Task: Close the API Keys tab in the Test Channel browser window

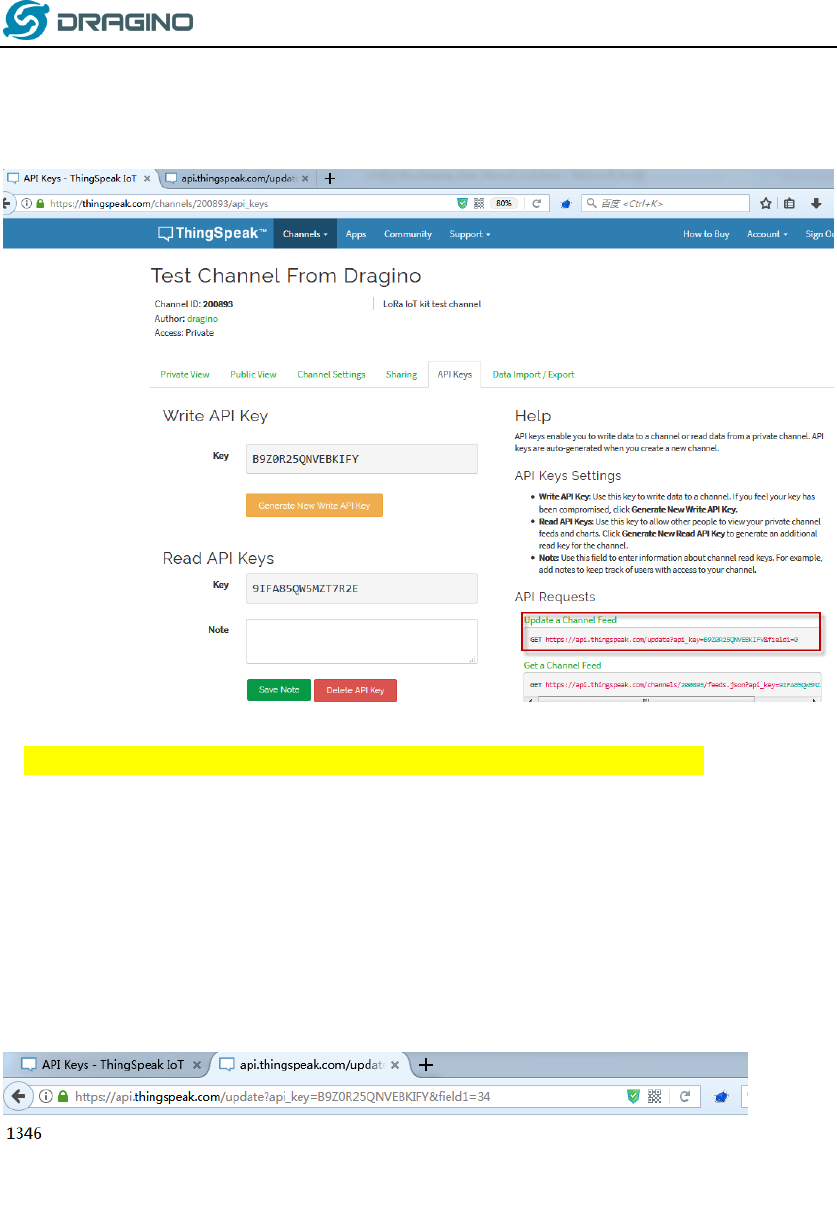Action: click(147, 179)
